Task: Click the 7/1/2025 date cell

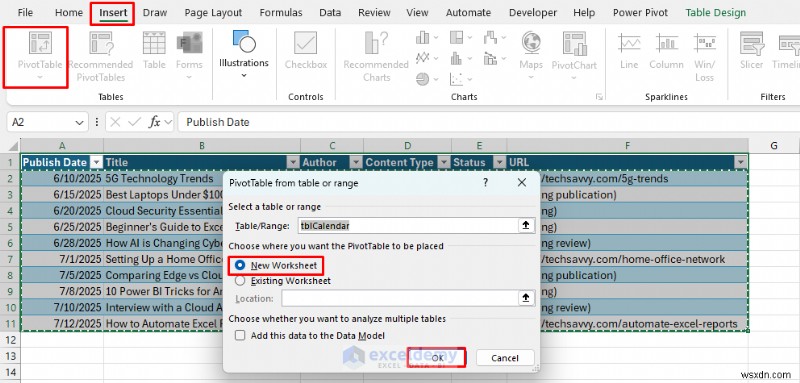Action: coord(62,259)
